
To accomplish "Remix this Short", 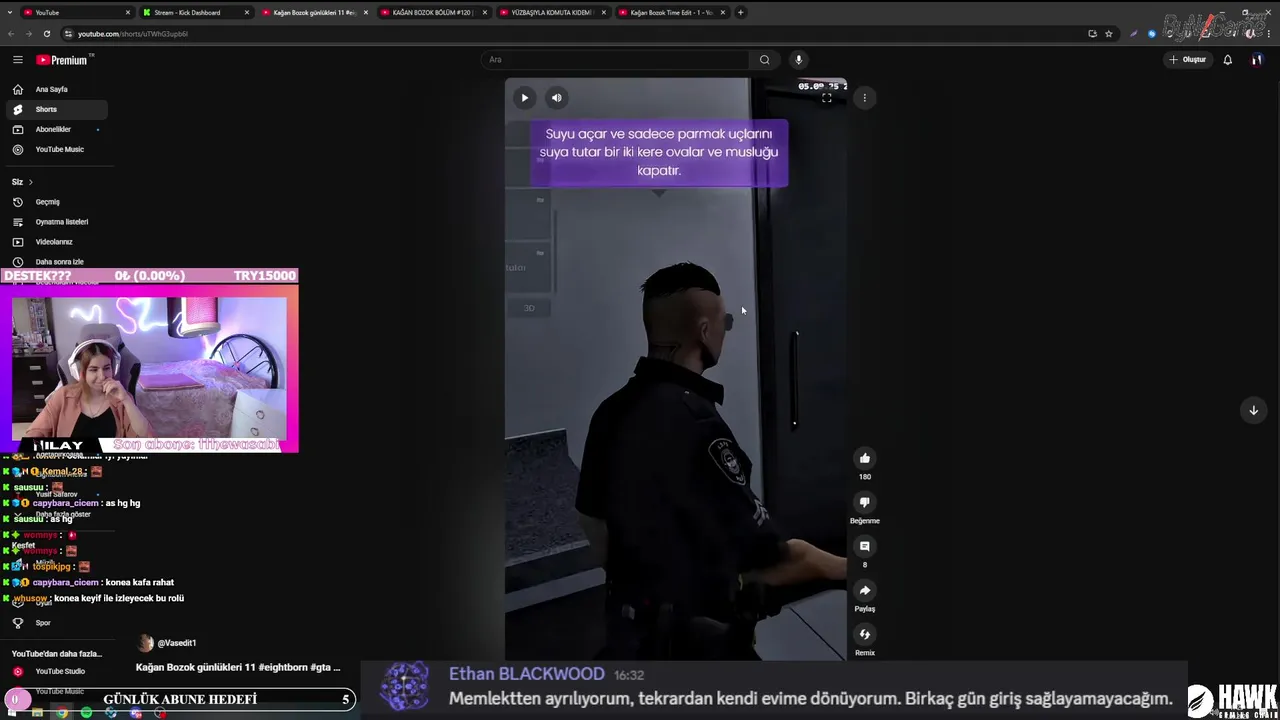I will pyautogui.click(x=865, y=634).
